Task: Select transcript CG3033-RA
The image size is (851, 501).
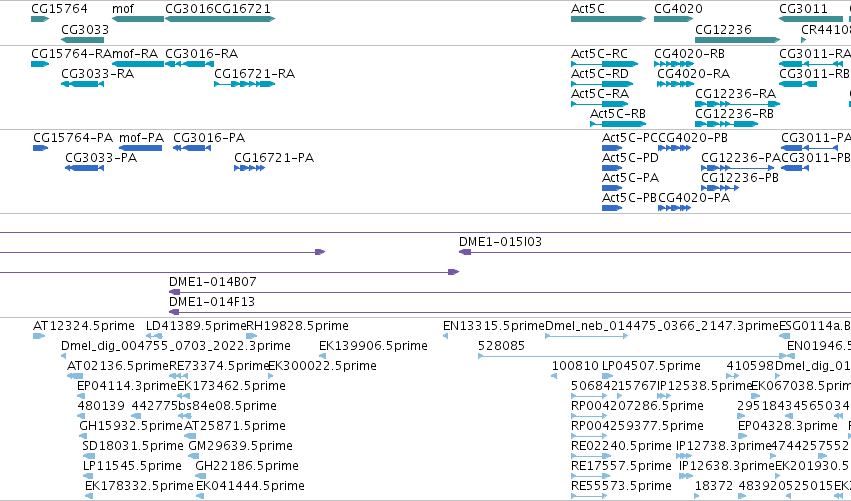Action: (97, 74)
